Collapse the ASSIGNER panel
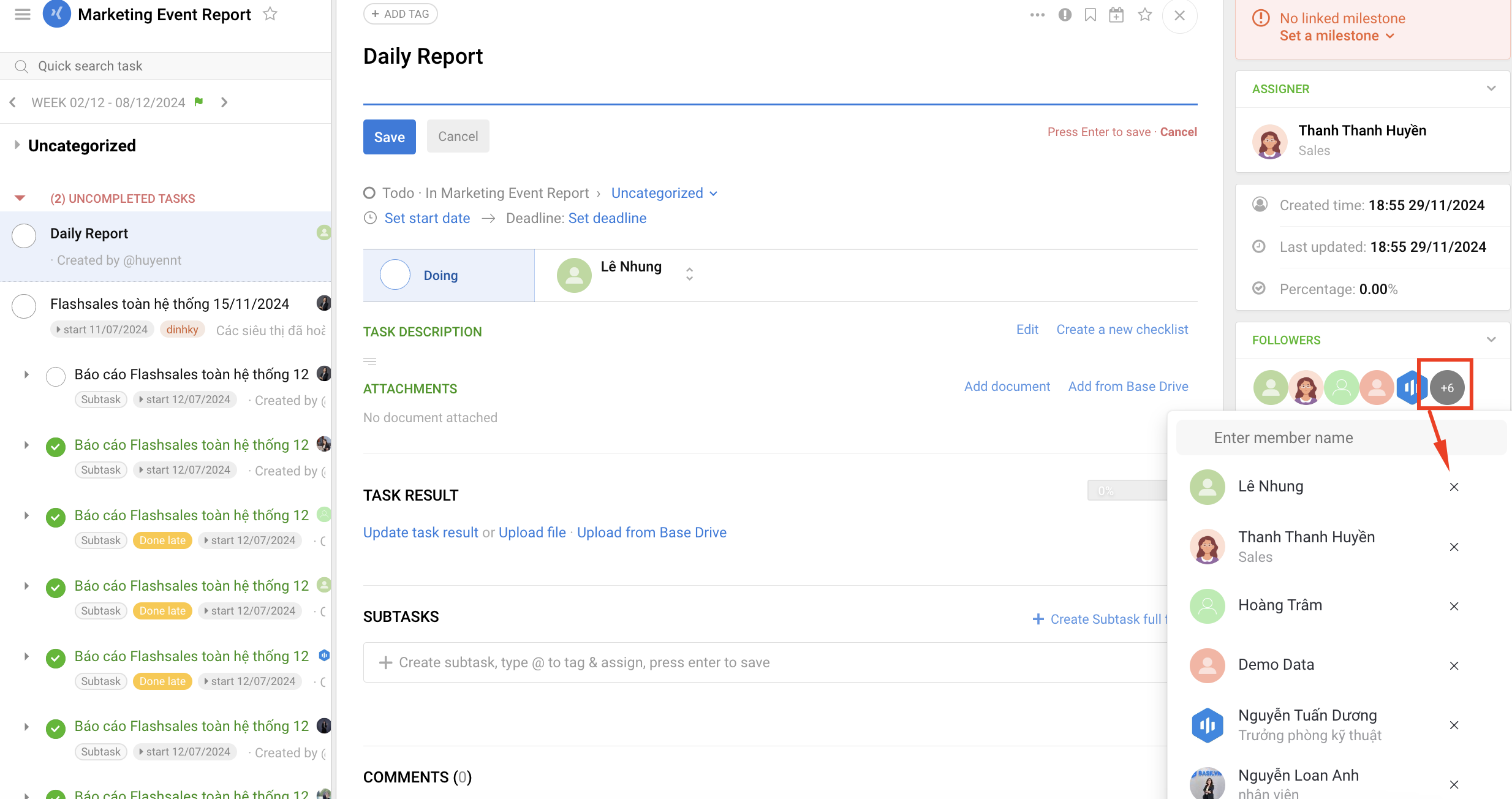The width and height of the screenshot is (1512, 799). [1491, 89]
